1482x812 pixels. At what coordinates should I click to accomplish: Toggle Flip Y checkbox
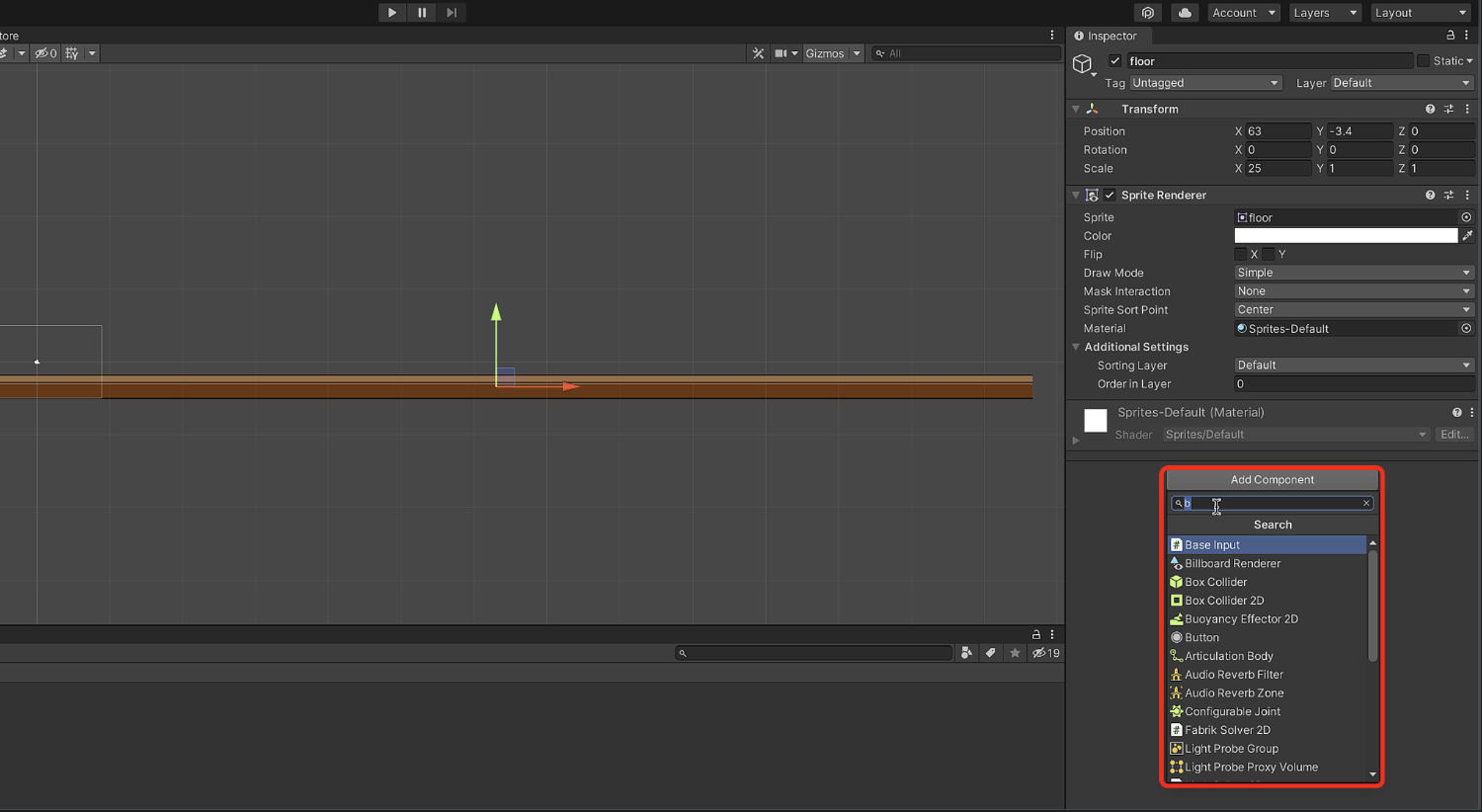tap(1269, 255)
